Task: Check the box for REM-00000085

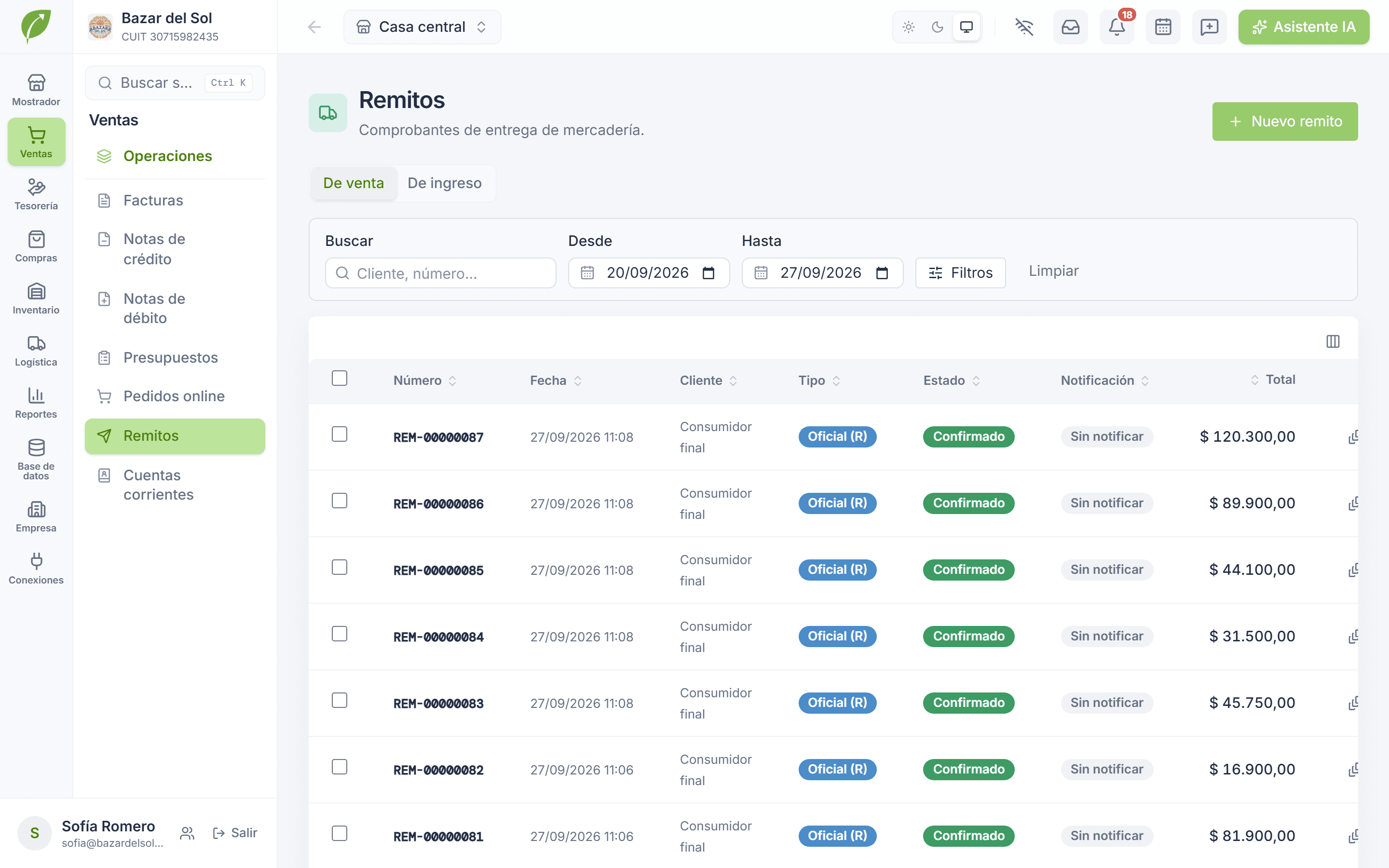Action: point(339,567)
